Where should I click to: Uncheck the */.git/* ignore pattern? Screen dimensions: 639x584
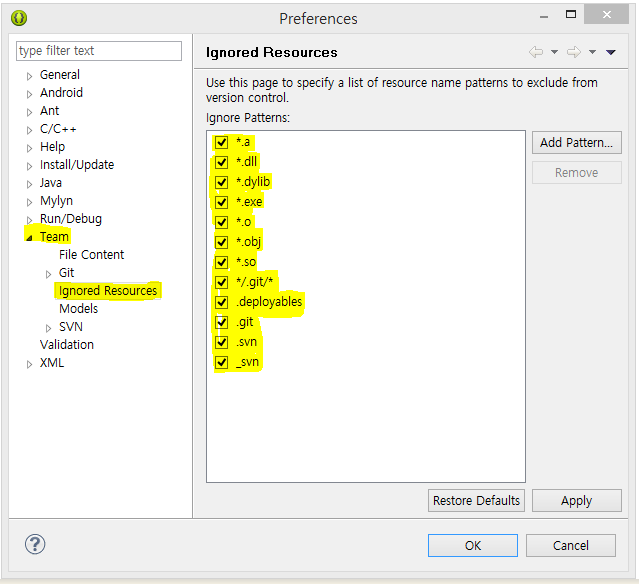click(x=221, y=282)
